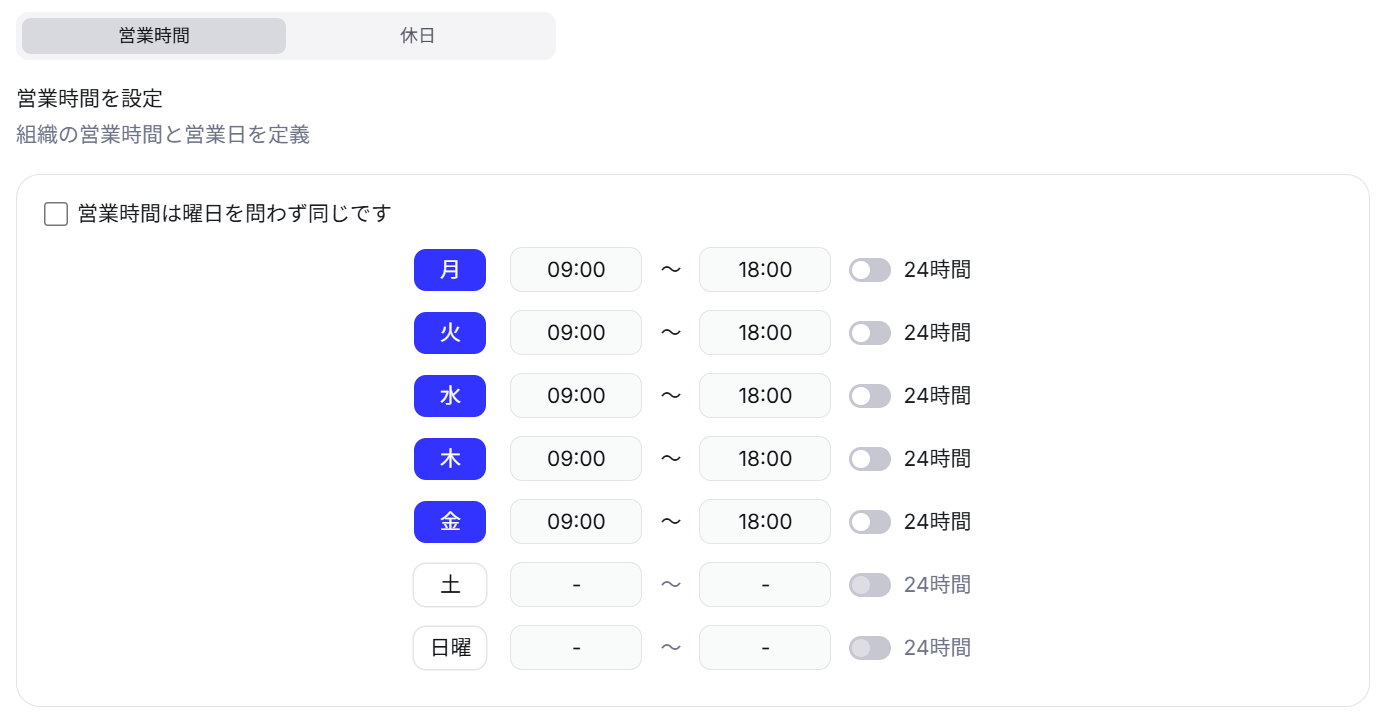Activate the 日曜 day badge
The height and width of the screenshot is (727, 1390).
449,647
